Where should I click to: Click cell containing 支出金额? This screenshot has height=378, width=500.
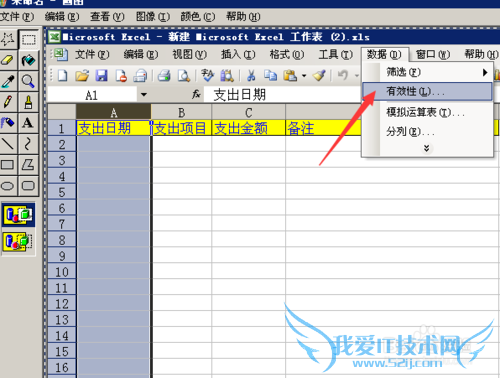pyautogui.click(x=248, y=128)
